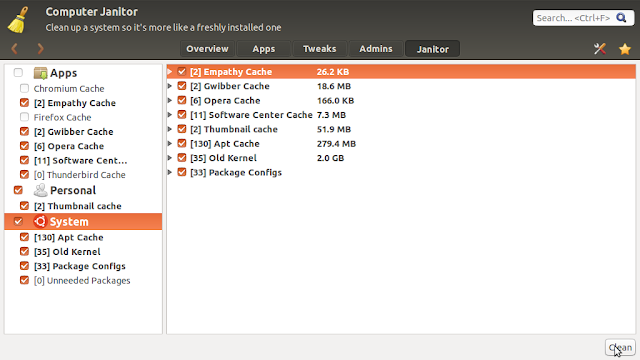
Task: Click the star favorites icon
Action: (624, 49)
